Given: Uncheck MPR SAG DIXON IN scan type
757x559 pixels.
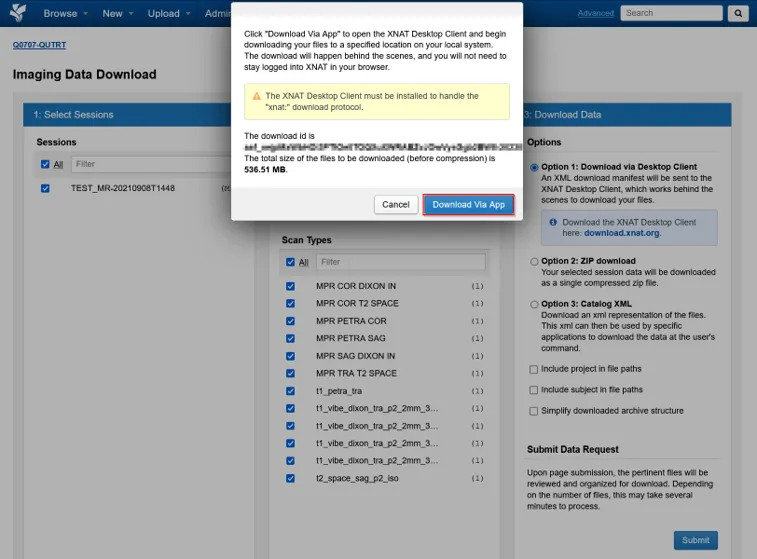Looking at the screenshot, I should tap(290, 356).
